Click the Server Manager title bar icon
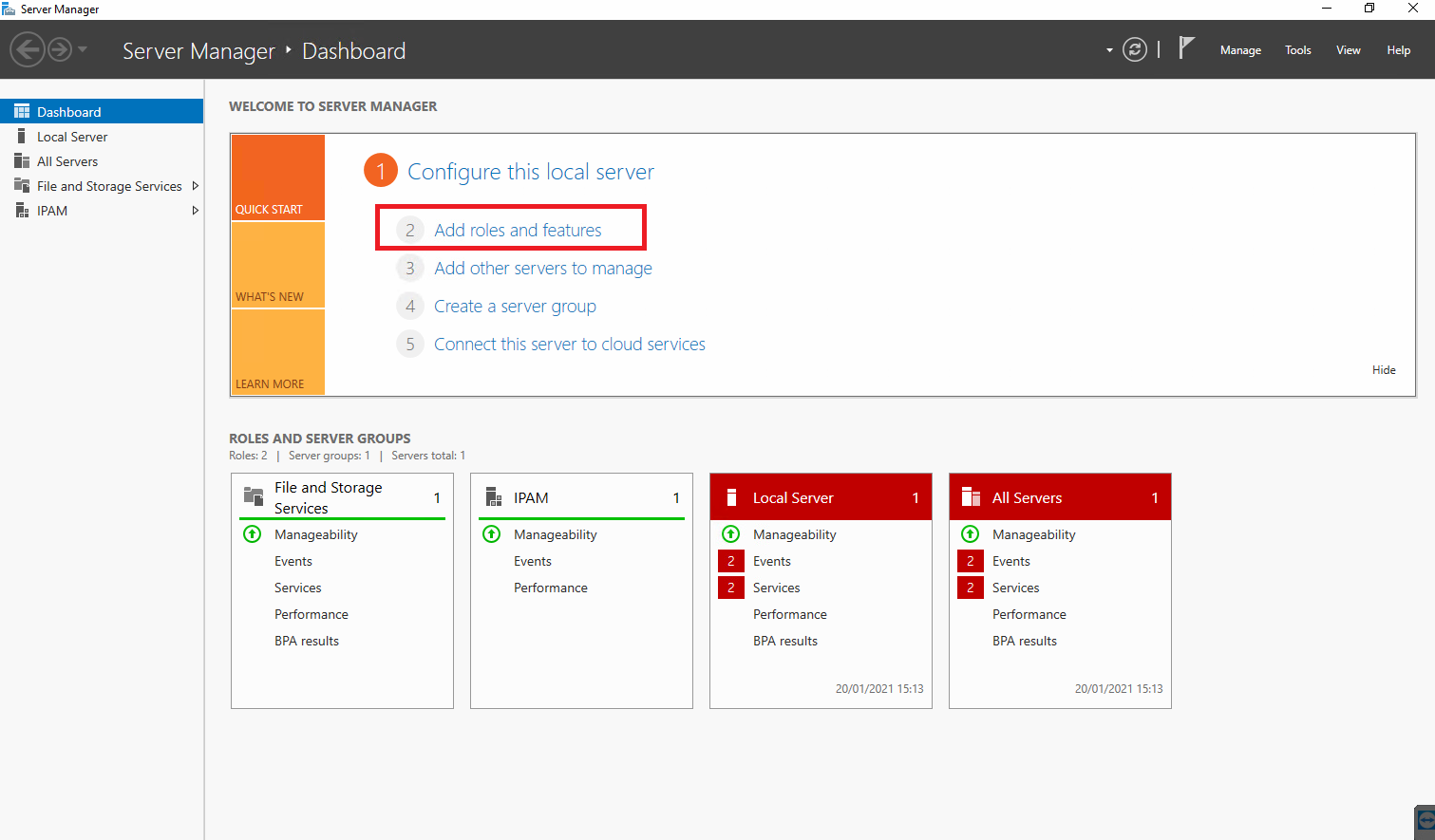Screen dimensions: 1435x840 tap(9, 9)
